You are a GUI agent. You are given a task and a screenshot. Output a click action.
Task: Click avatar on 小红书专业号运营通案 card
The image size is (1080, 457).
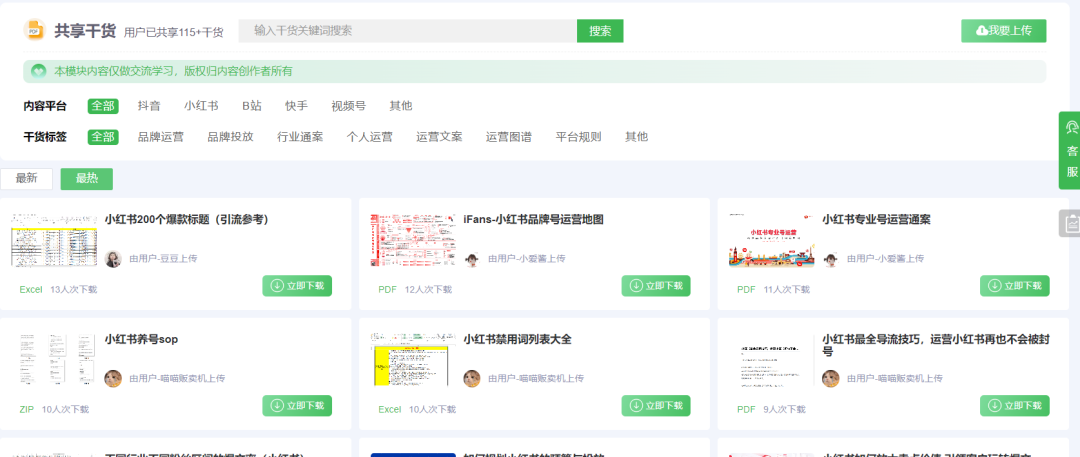click(831, 258)
